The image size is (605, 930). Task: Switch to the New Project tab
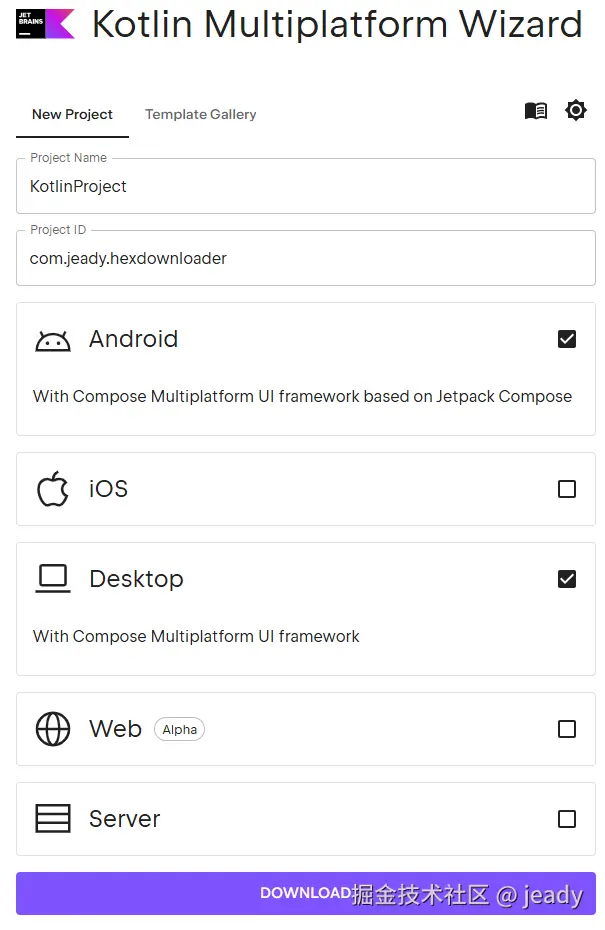click(72, 115)
